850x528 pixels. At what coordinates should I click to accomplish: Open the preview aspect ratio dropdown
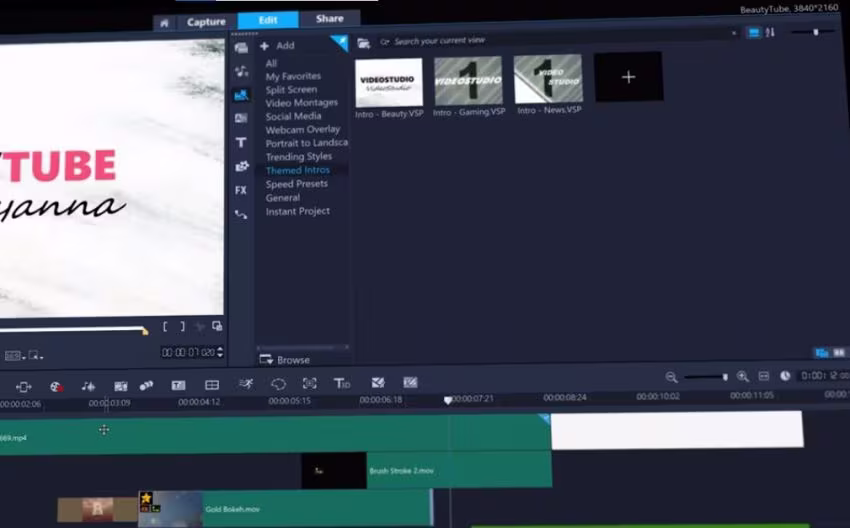click(15, 356)
